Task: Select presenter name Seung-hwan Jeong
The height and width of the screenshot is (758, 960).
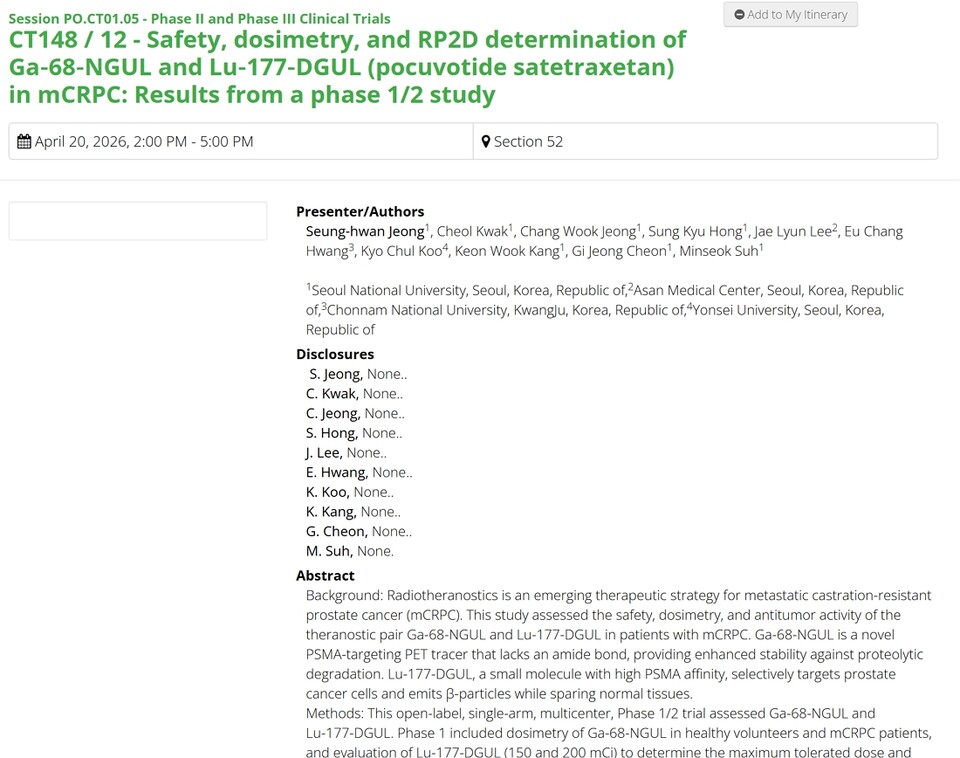Action: 364,231
